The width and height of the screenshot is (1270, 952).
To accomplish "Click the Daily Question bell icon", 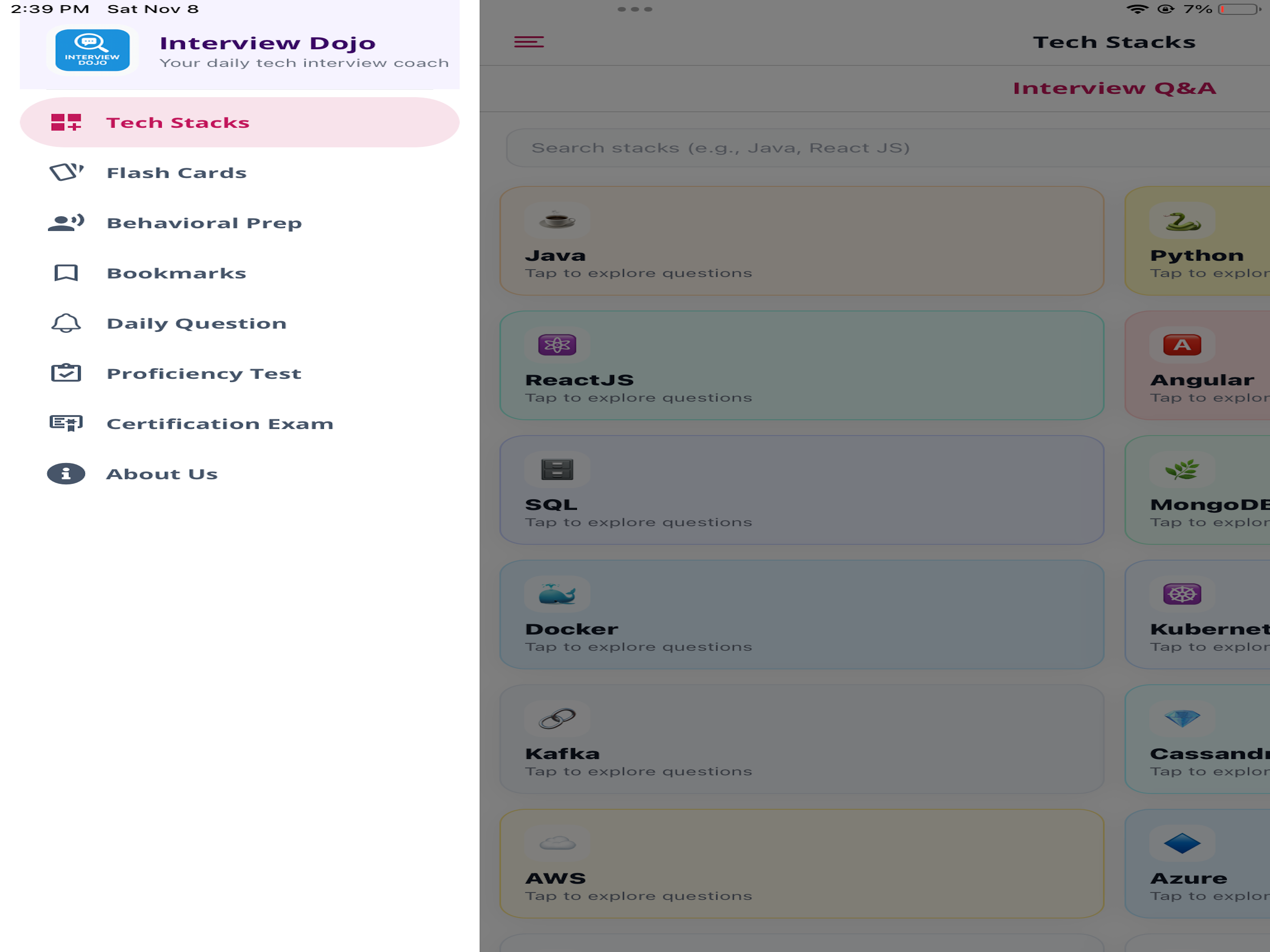I will [66, 323].
